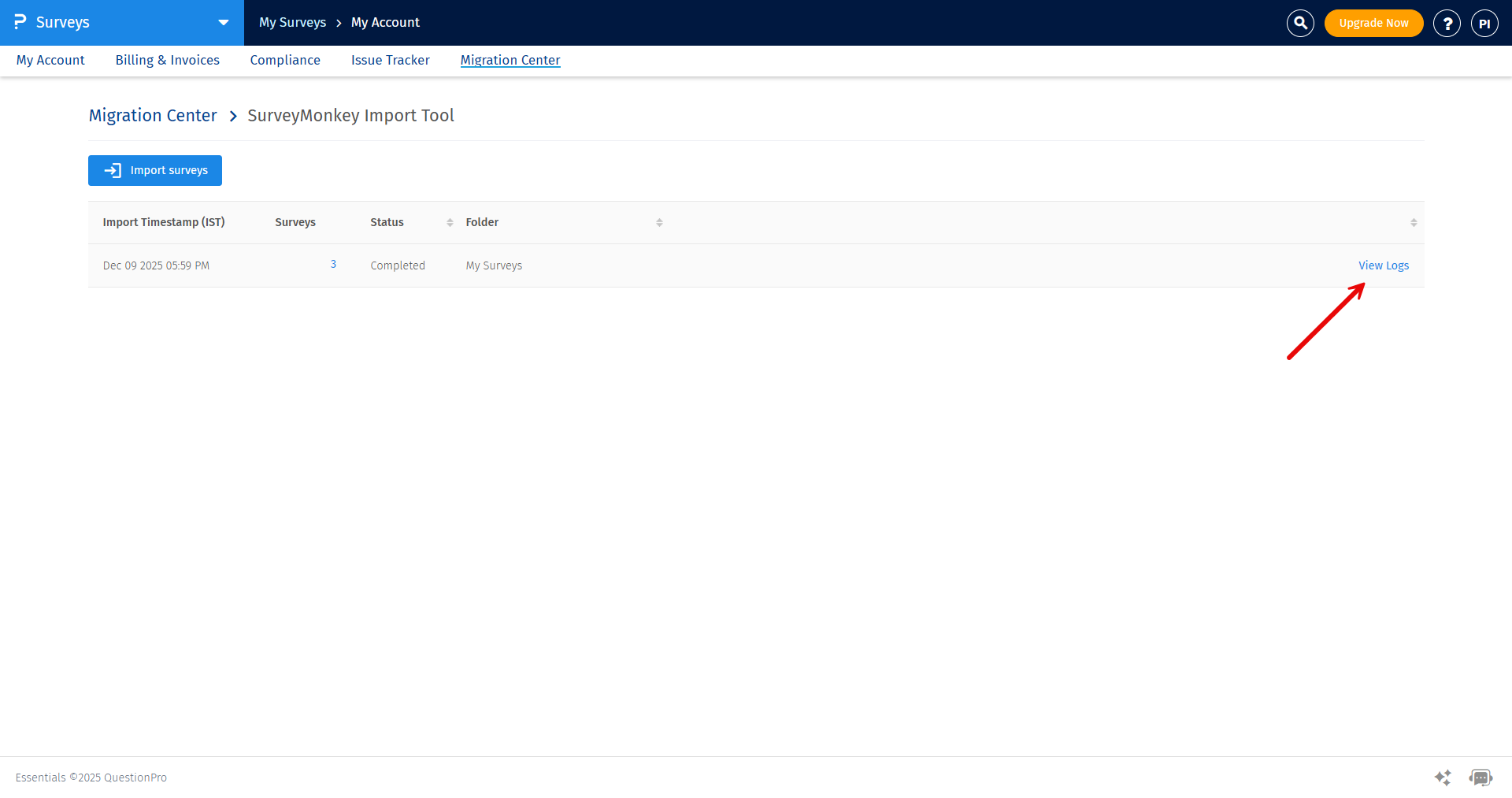Open the search using the magnifier icon
The image size is (1512, 798).
point(1299,23)
